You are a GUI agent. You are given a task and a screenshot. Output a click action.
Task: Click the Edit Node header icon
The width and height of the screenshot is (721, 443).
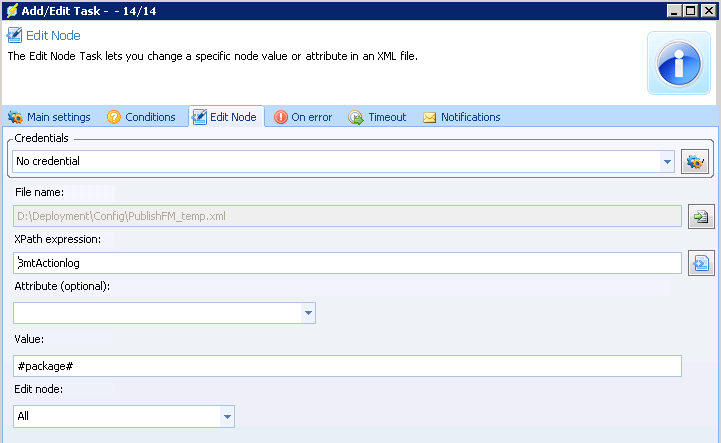click(x=15, y=35)
